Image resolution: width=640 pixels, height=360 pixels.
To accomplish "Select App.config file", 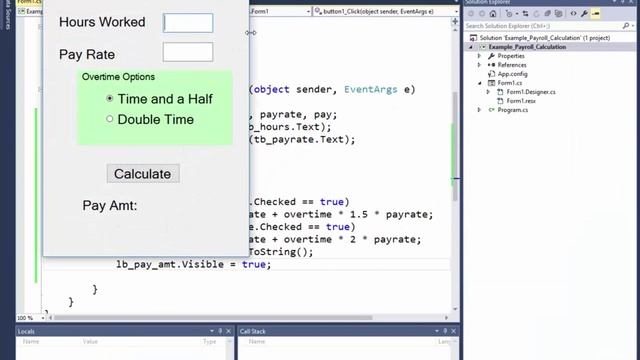I will 512,74.
